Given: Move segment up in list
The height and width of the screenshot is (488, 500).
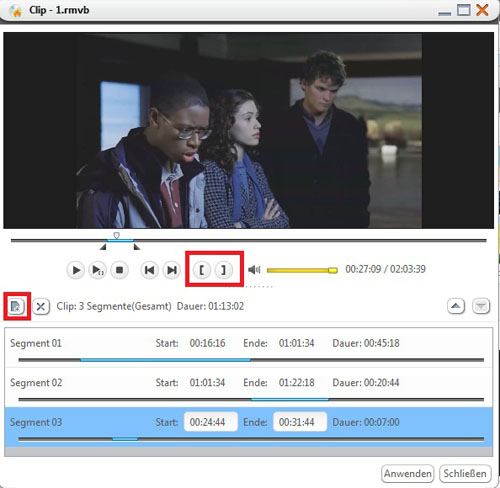Looking at the screenshot, I should (x=456, y=306).
